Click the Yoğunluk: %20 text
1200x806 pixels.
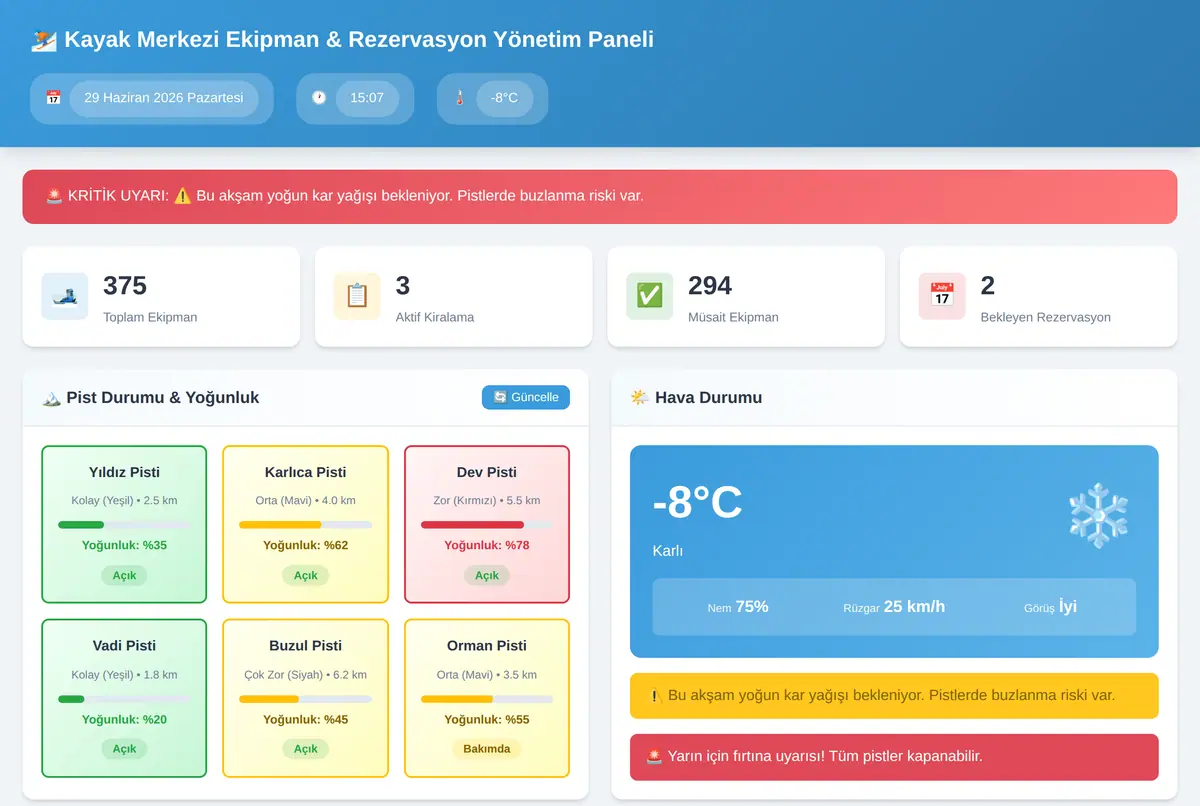click(x=124, y=720)
